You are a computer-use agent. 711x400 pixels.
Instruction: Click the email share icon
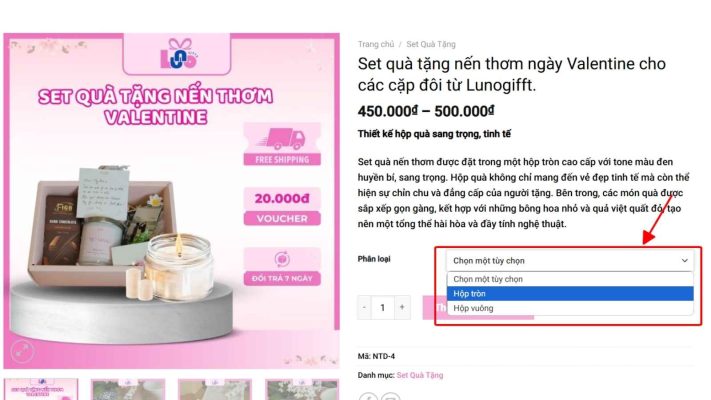[x=390, y=396]
